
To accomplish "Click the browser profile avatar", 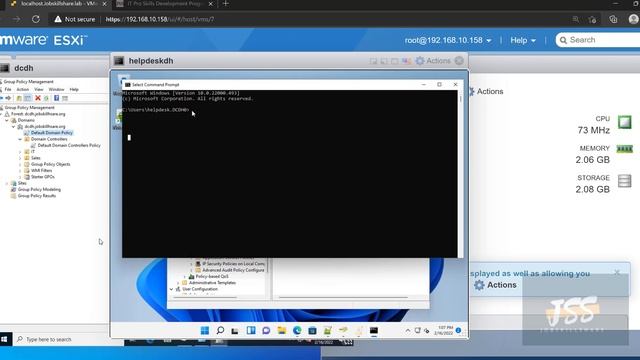I will 633,19.
